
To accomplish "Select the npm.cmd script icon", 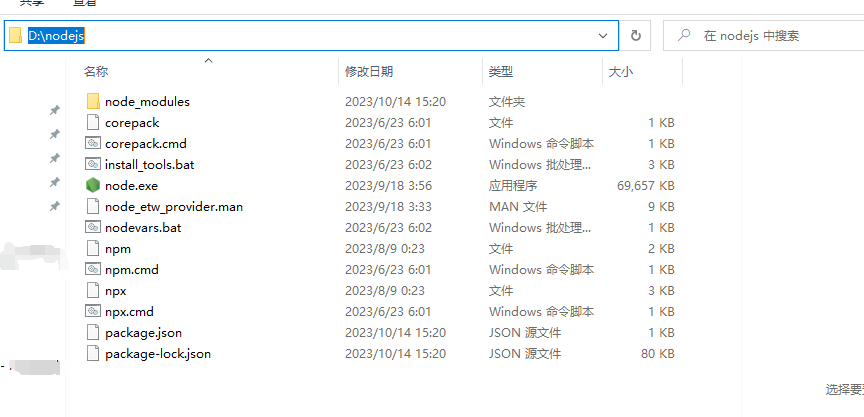I will coord(93,269).
